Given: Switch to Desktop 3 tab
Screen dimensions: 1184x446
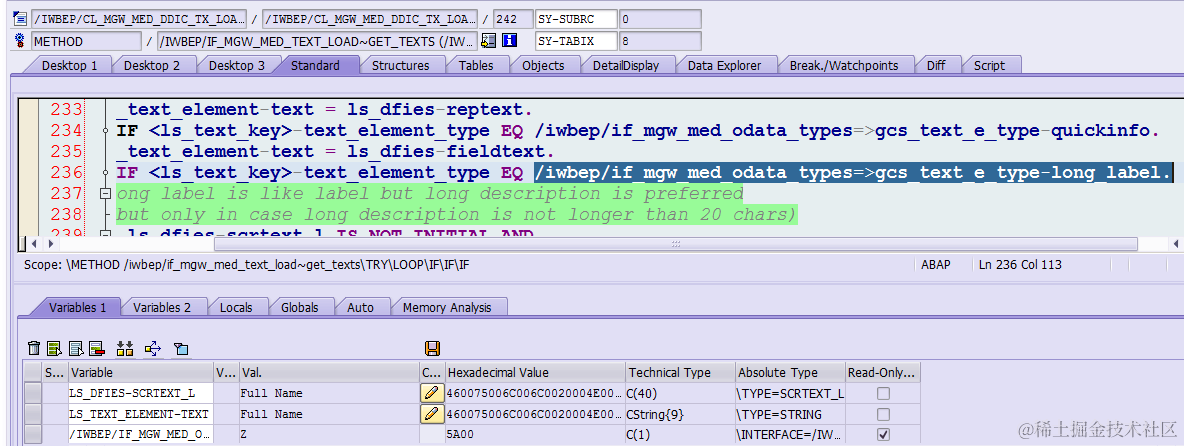Looking at the screenshot, I should pos(236,66).
